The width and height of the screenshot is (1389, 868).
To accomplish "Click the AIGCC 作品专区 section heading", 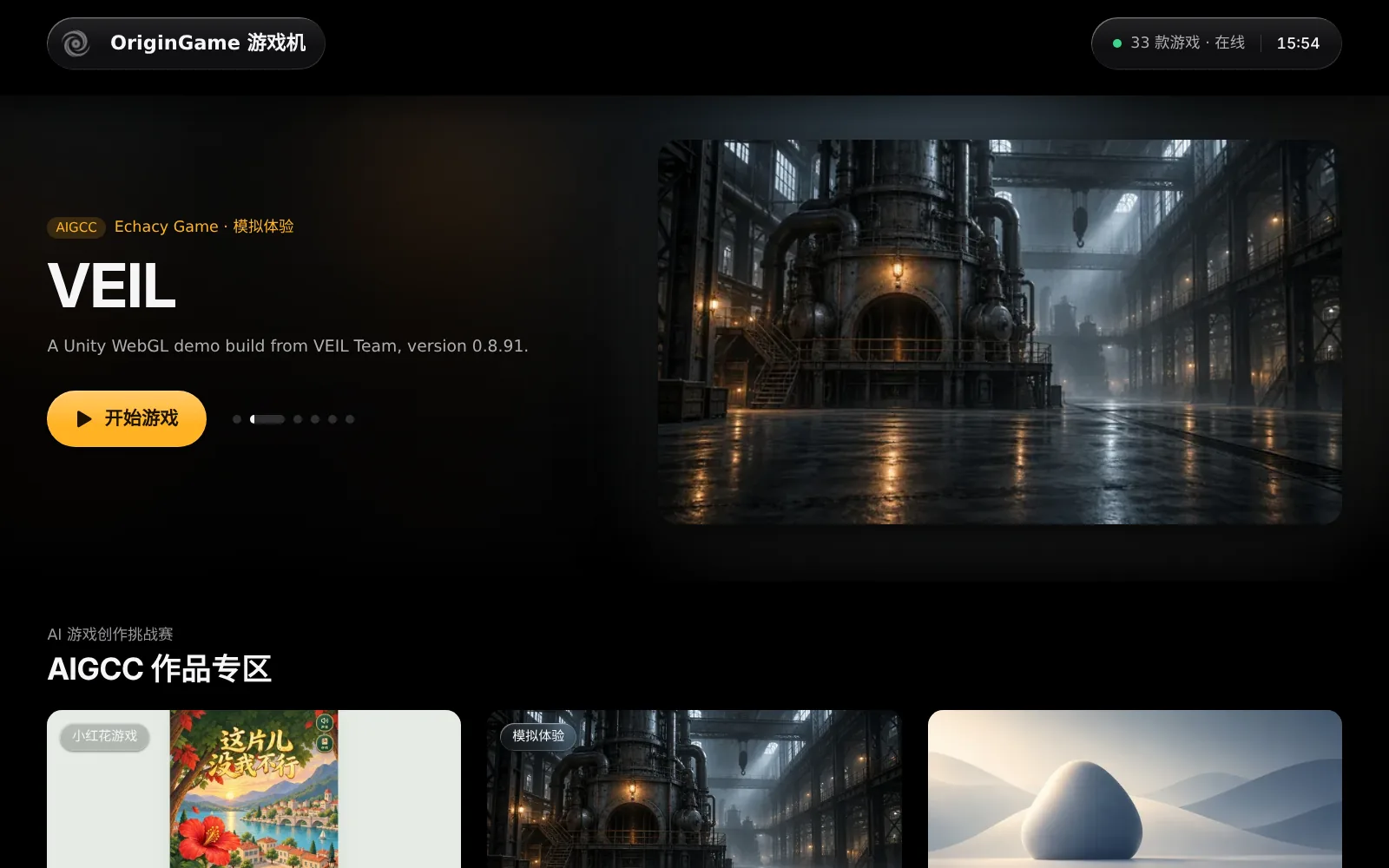I will 160,669.
